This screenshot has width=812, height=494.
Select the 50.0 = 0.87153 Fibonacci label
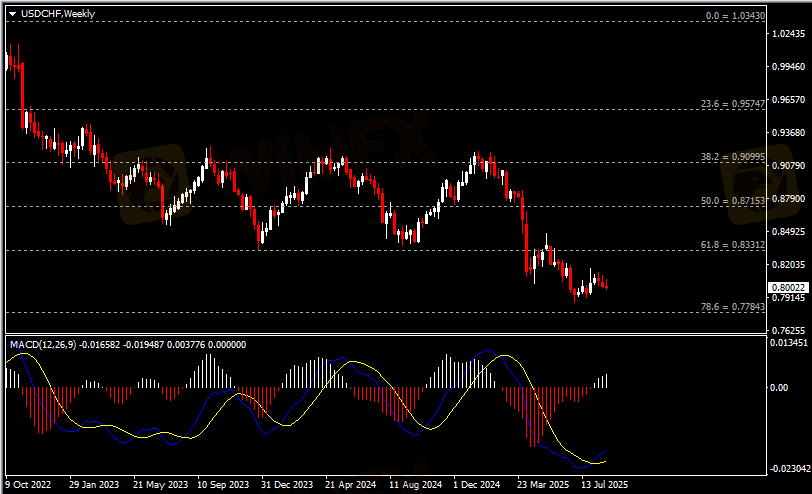point(733,200)
